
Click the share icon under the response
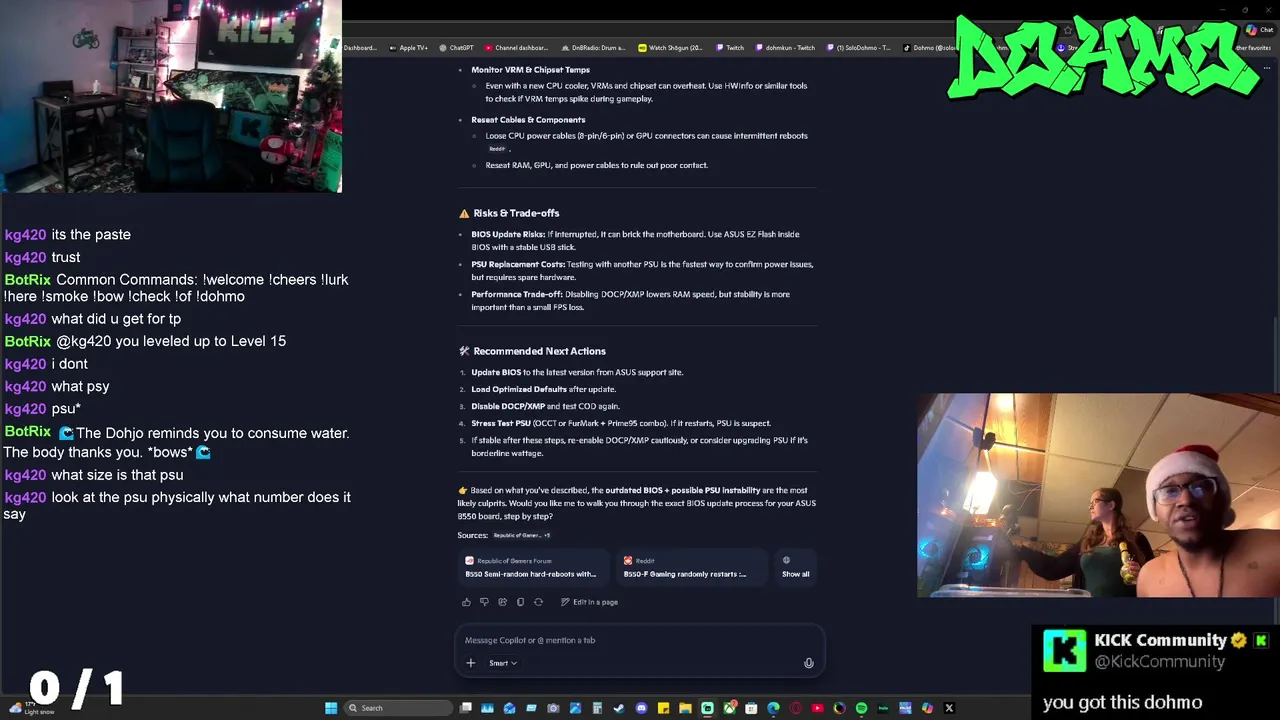point(502,602)
